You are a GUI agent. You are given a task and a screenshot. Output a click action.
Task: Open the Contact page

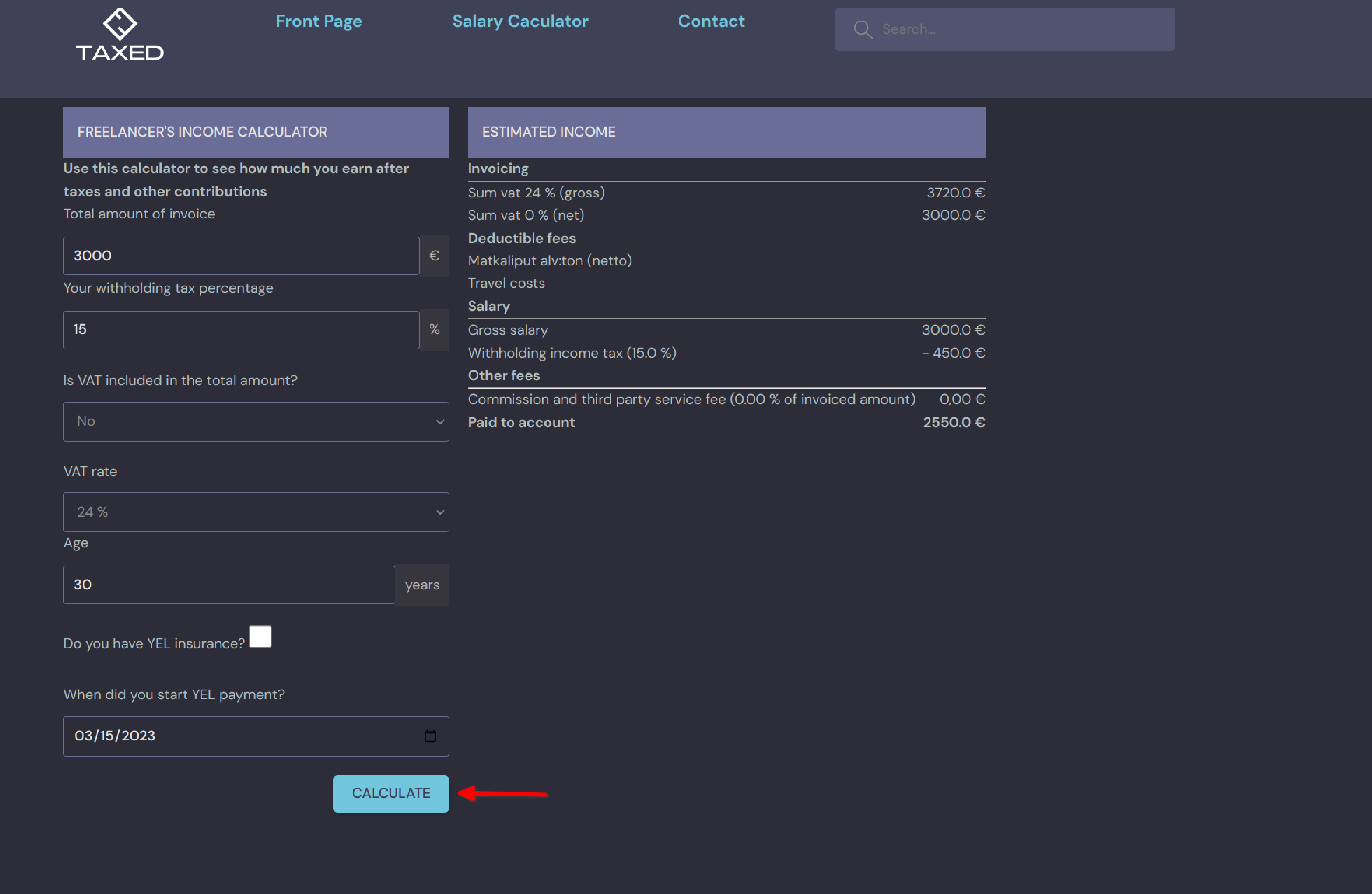pos(711,21)
